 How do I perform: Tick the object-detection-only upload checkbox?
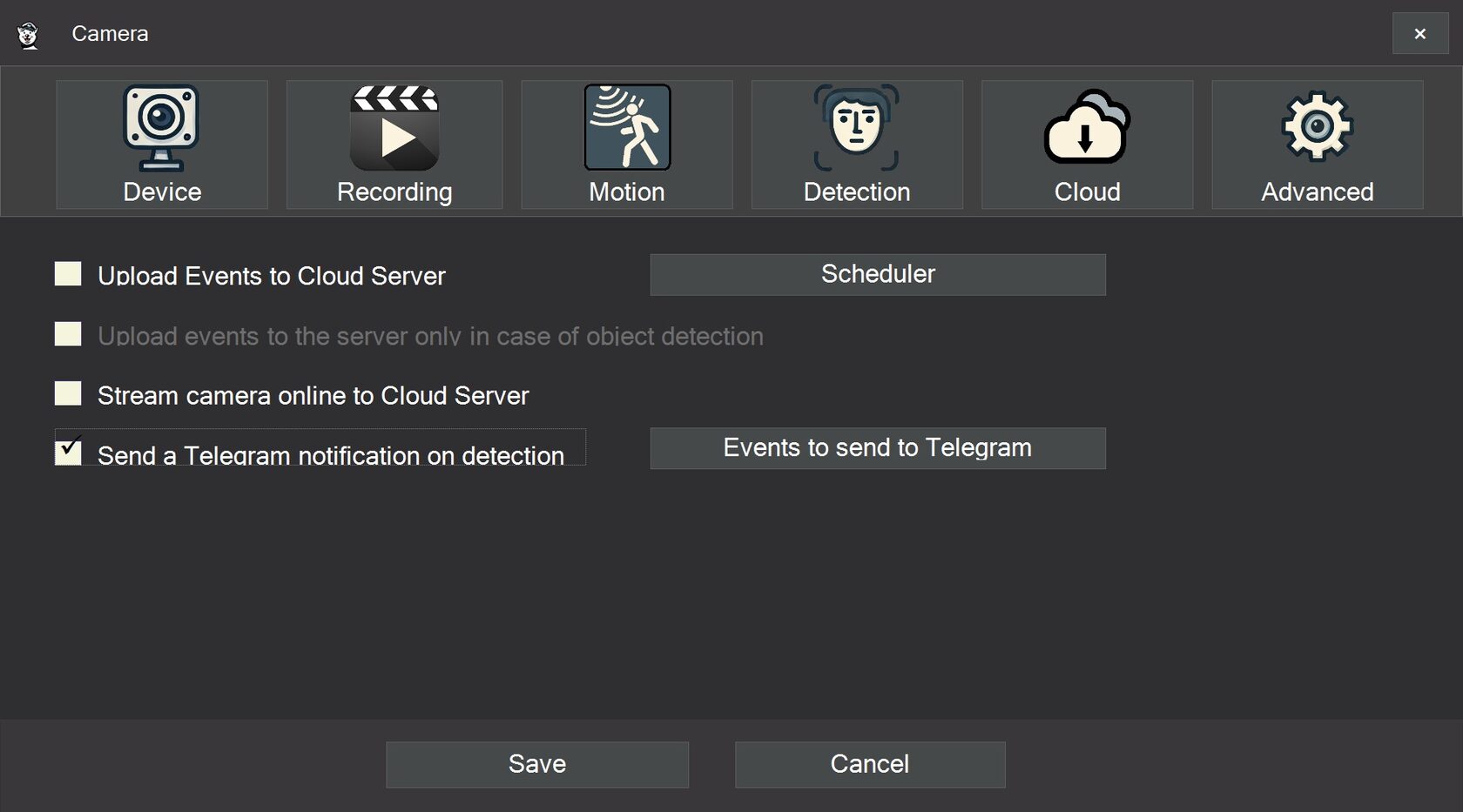click(68, 334)
